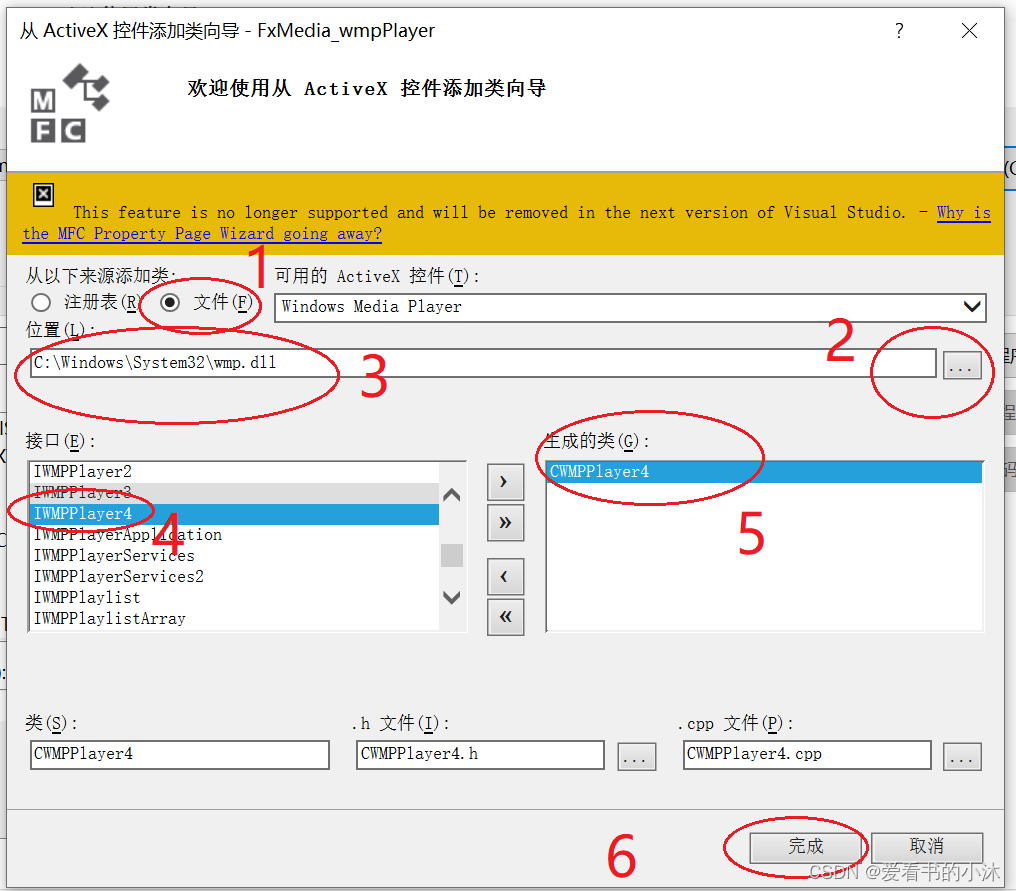Remove the selected class with the single left arrow
Viewport: 1016px width, 891px height.
505,577
